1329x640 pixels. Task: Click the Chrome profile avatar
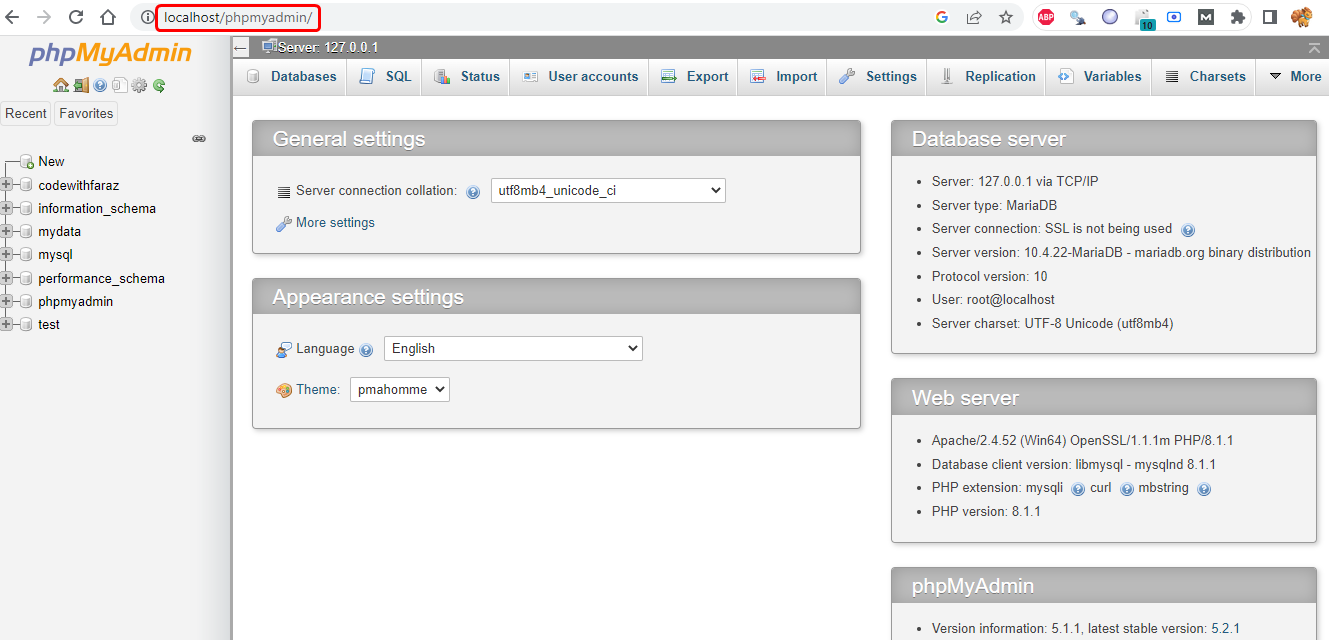[1301, 17]
